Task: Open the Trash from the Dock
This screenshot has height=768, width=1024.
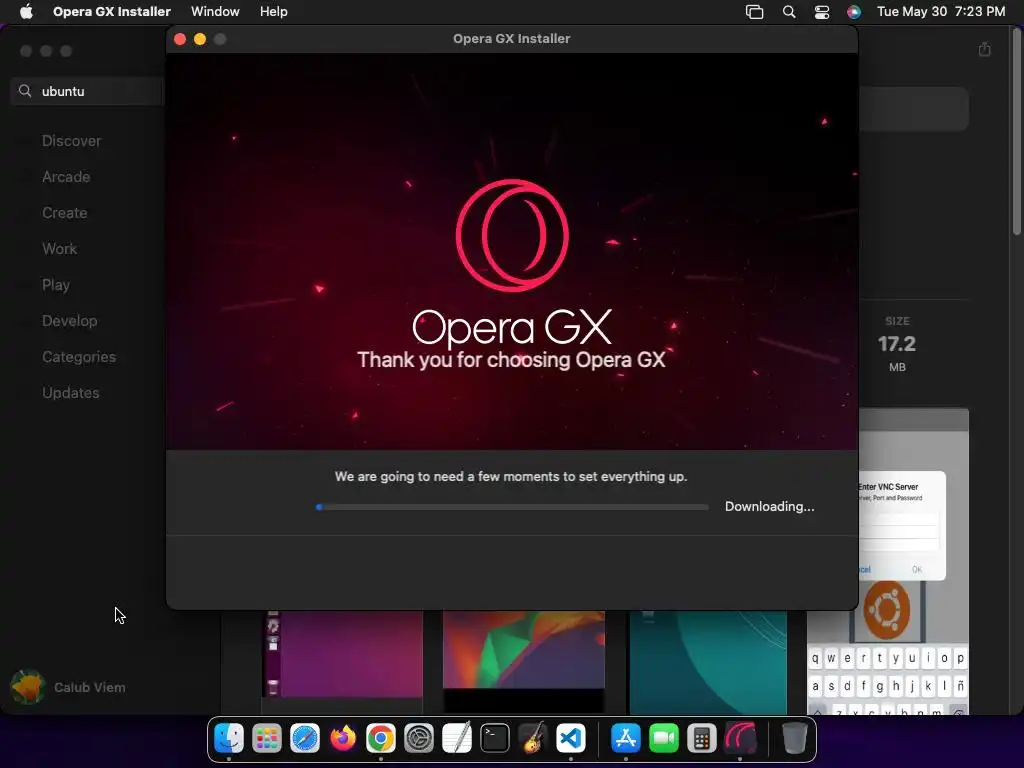Action: pyautogui.click(x=794, y=739)
